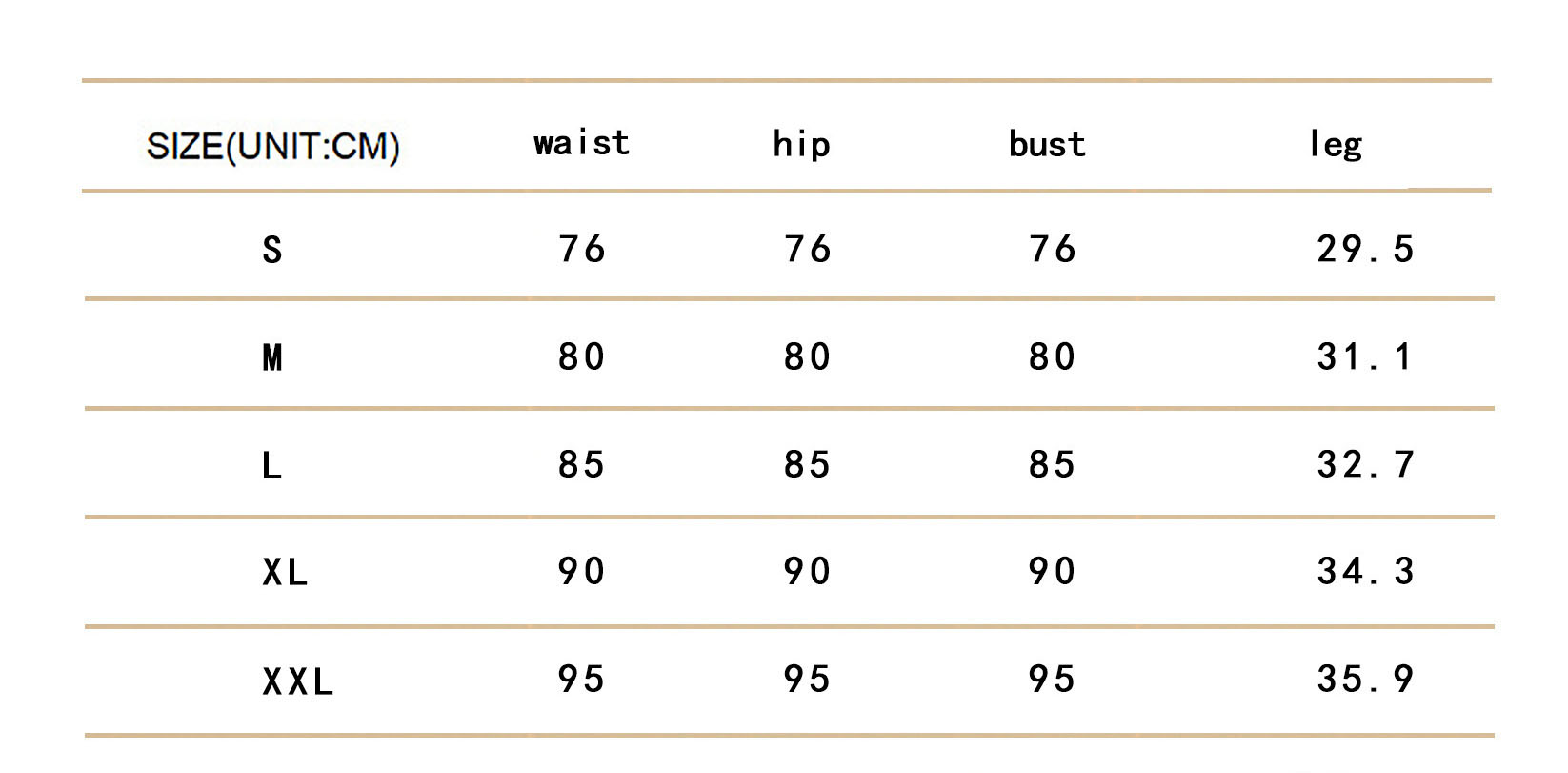This screenshot has height=773, width=1568.
Task: Click the M size row label
Action: (272, 357)
